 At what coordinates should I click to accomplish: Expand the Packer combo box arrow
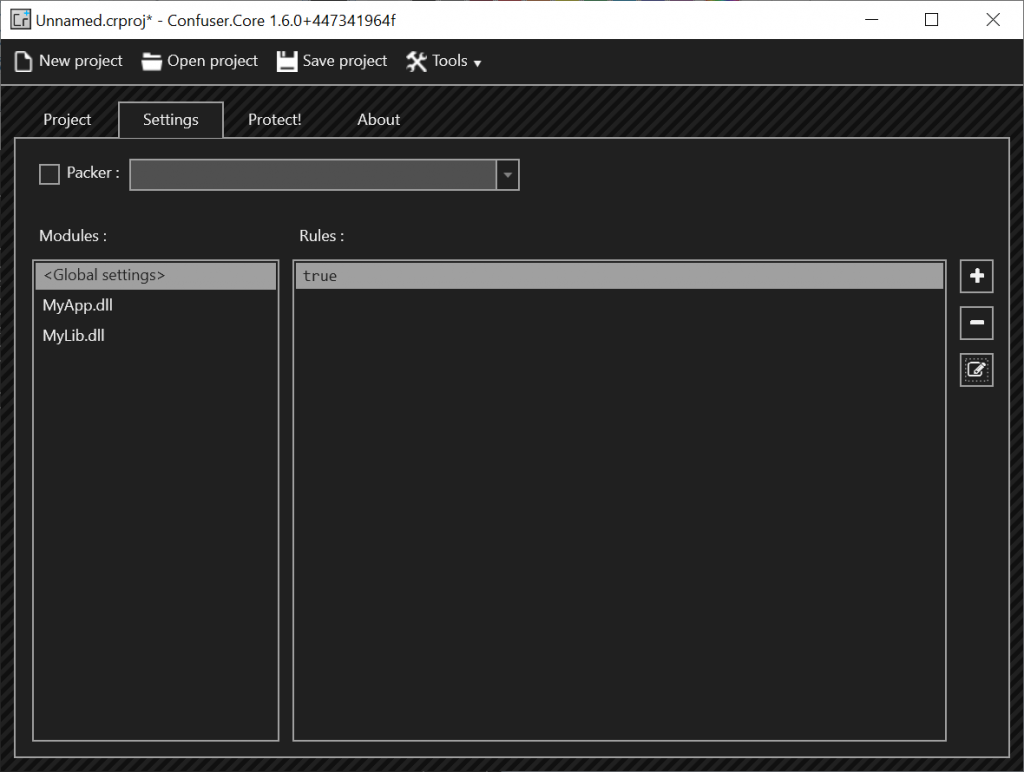click(507, 175)
